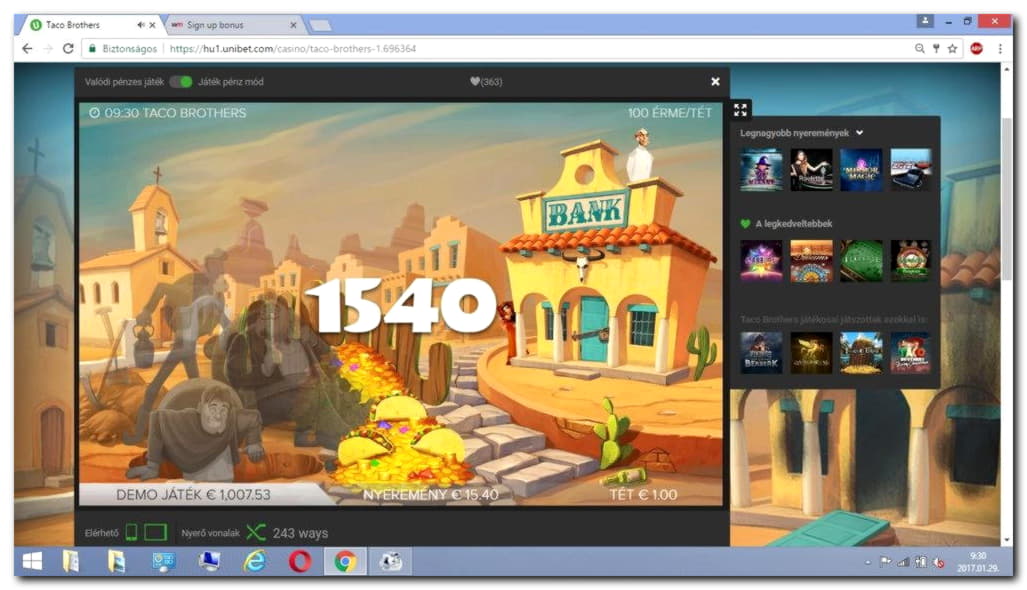Open the Windows Start menu
Image resolution: width=1027 pixels, height=590 pixels.
tap(32, 562)
